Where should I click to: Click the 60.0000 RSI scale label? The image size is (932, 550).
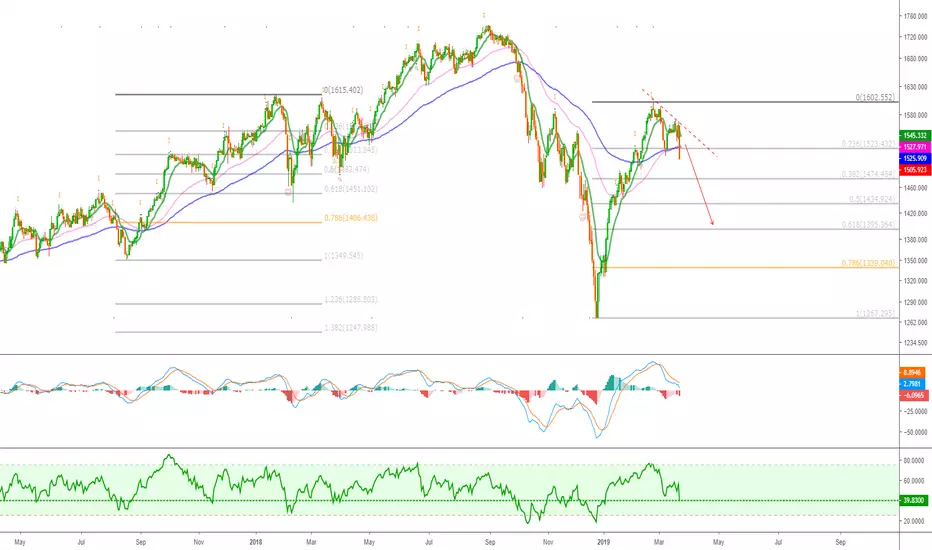click(x=914, y=480)
